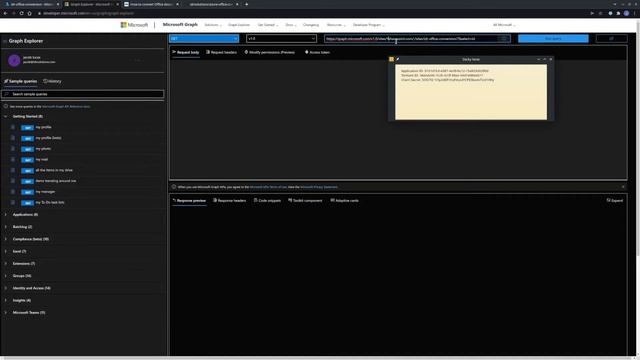Image resolution: width=640 pixels, height=360 pixels.
Task: Click the yellow note icon in Sticky Note title bar
Action: point(391,59)
